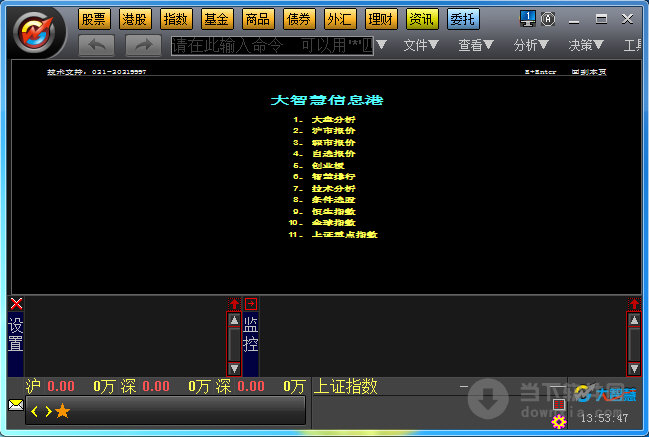Maximize the 大智慧 window
The width and height of the screenshot is (649, 437).
[601, 19]
